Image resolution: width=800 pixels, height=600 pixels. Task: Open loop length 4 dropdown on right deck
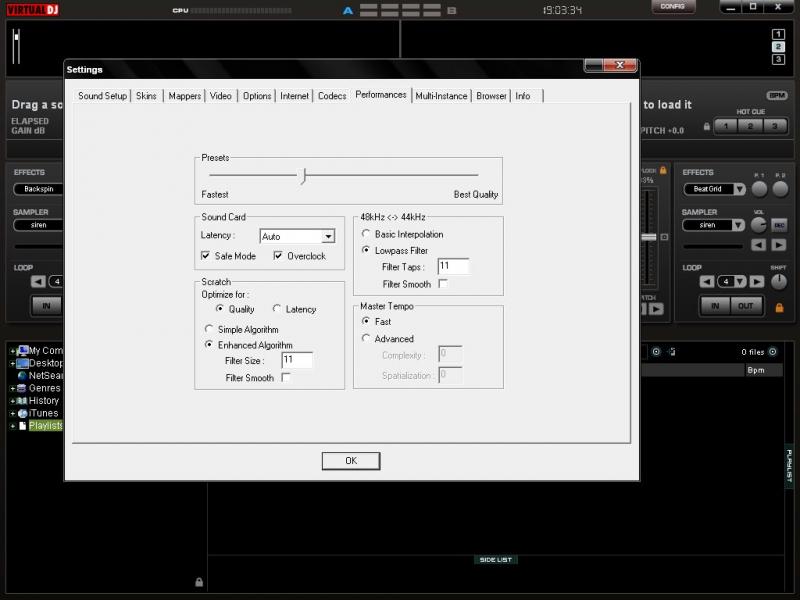[x=740, y=282]
